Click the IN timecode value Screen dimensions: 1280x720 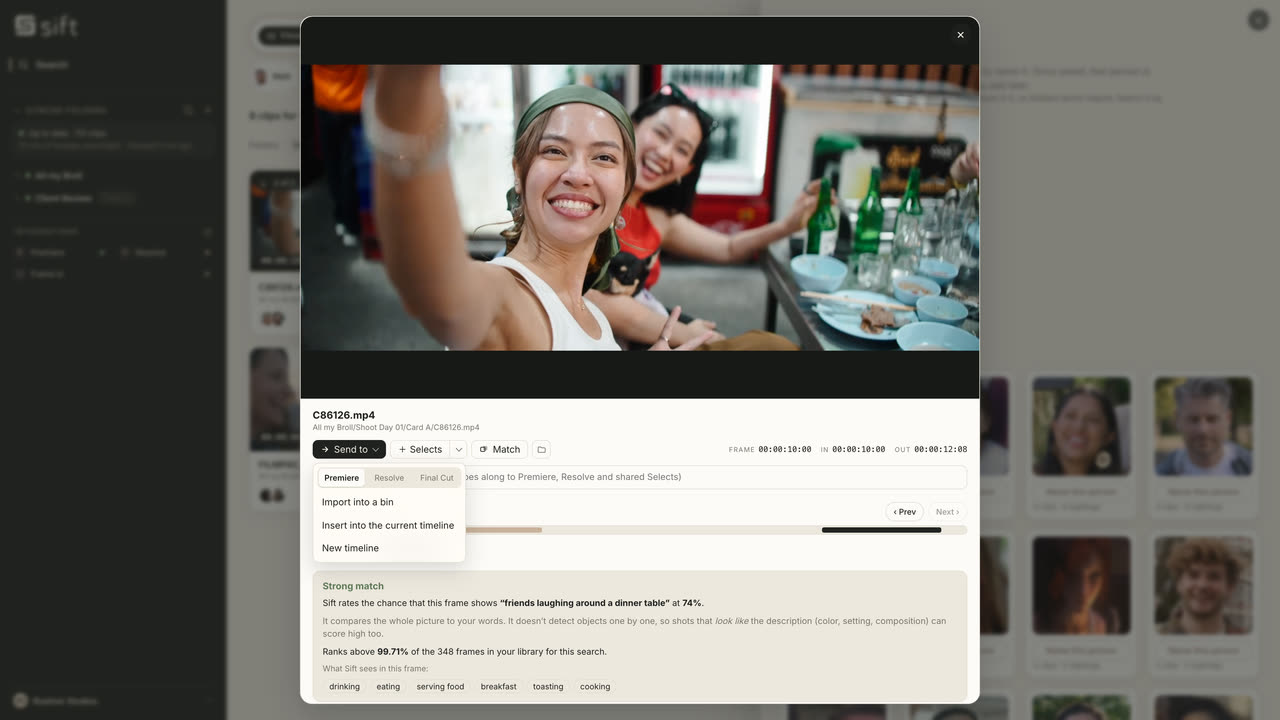pos(858,450)
